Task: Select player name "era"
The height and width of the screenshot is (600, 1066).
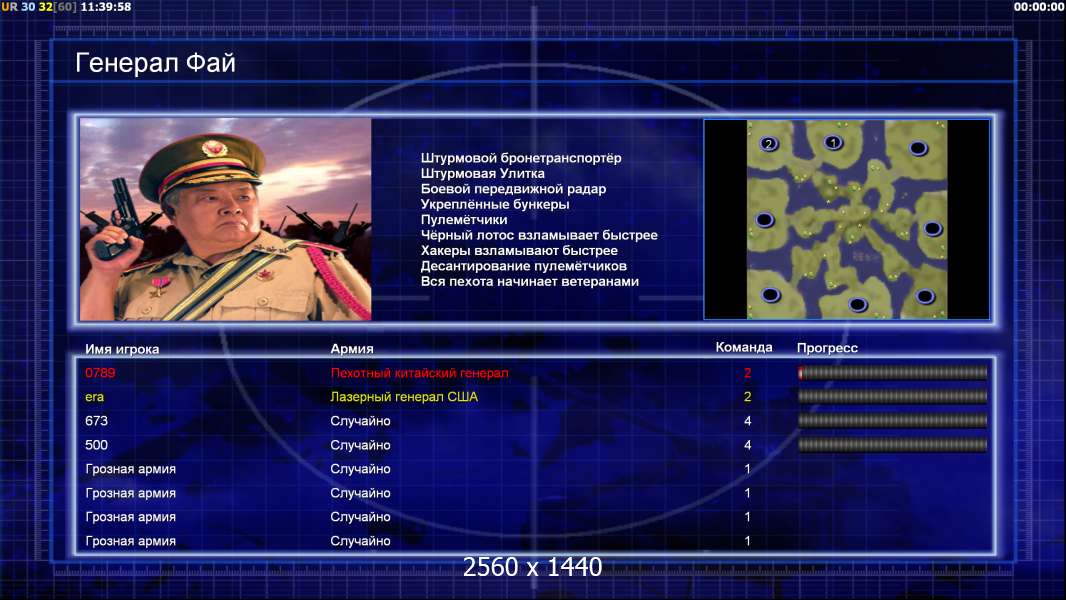Action: [94, 397]
